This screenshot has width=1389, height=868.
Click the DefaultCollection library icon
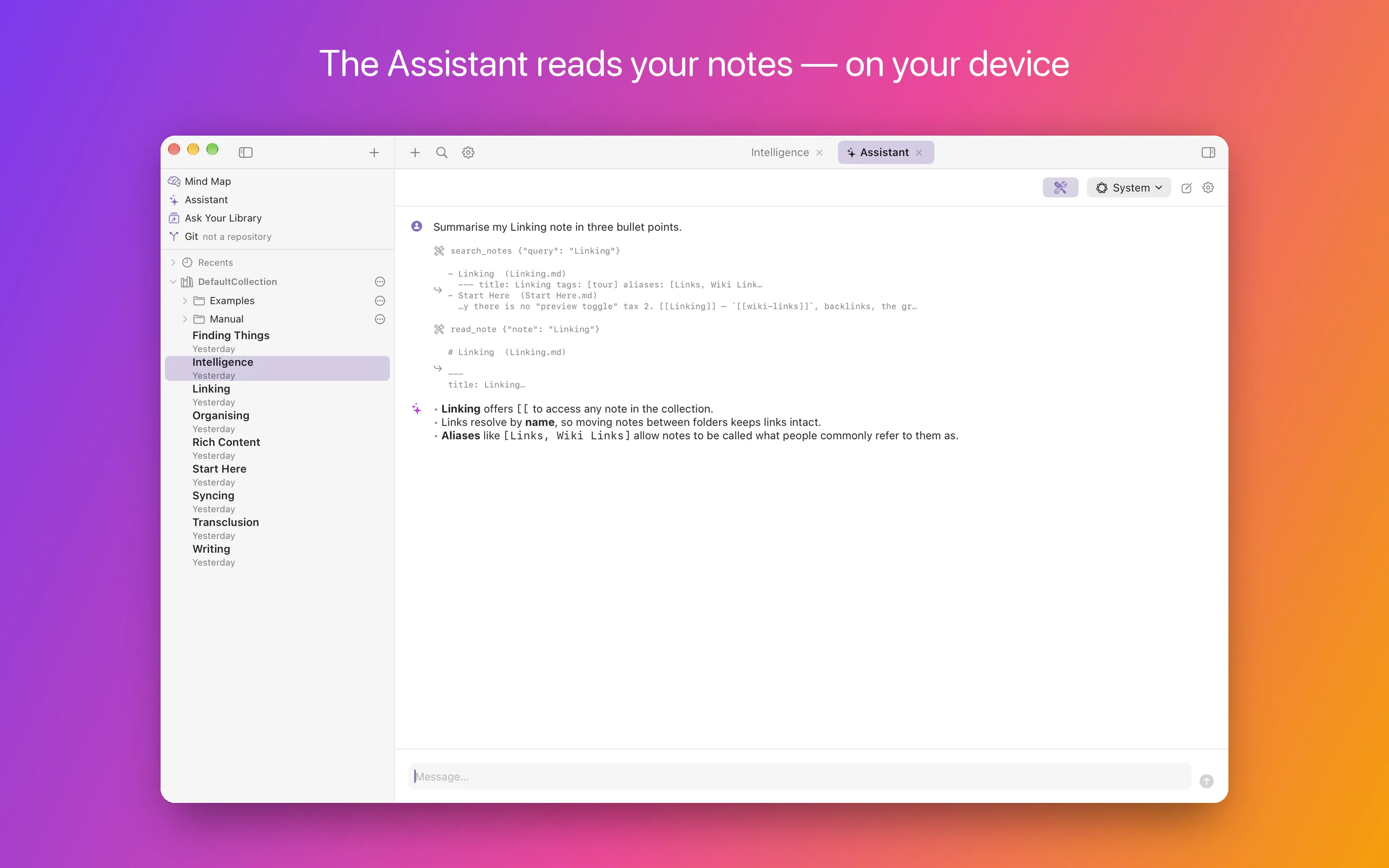[187, 282]
